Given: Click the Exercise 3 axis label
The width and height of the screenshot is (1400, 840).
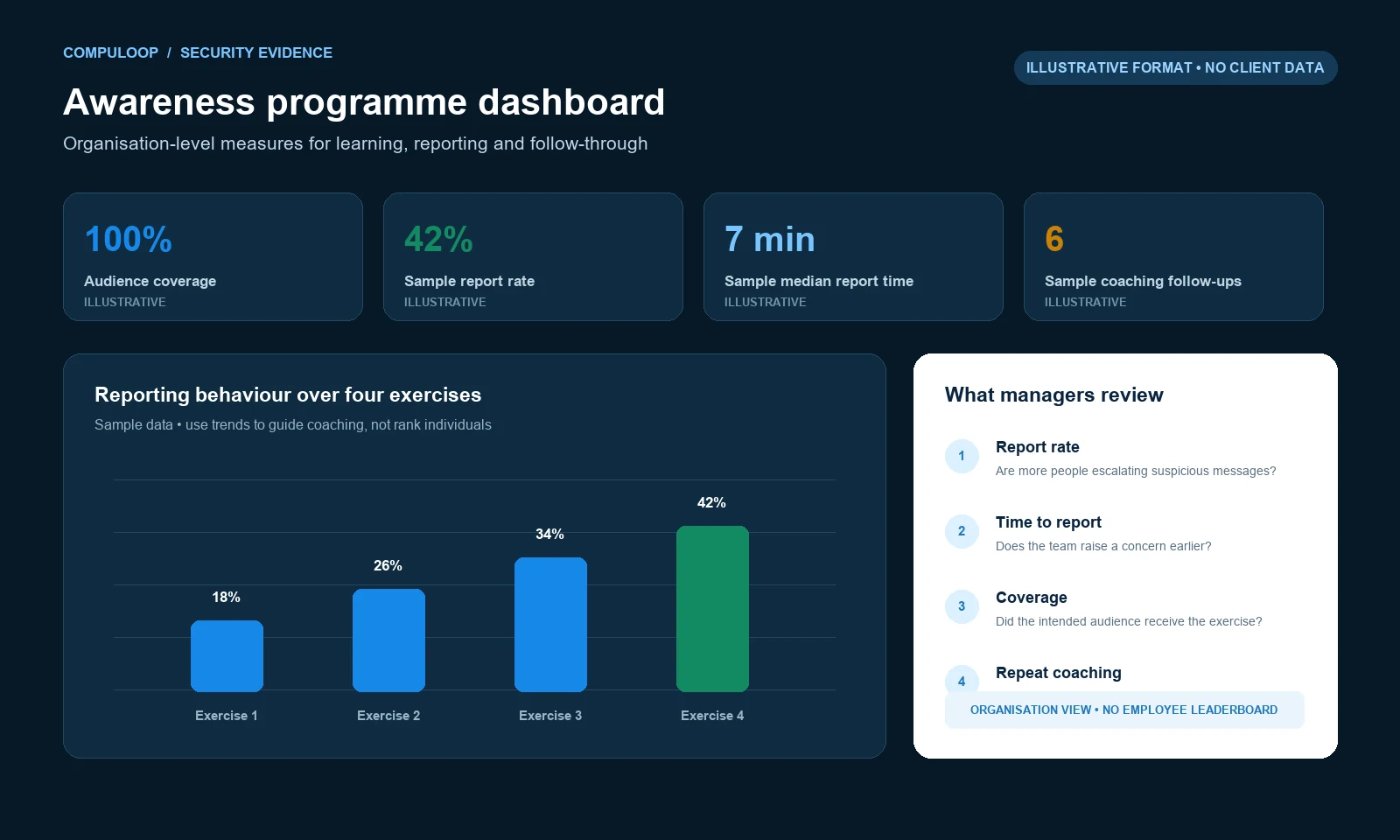Looking at the screenshot, I should click(550, 716).
